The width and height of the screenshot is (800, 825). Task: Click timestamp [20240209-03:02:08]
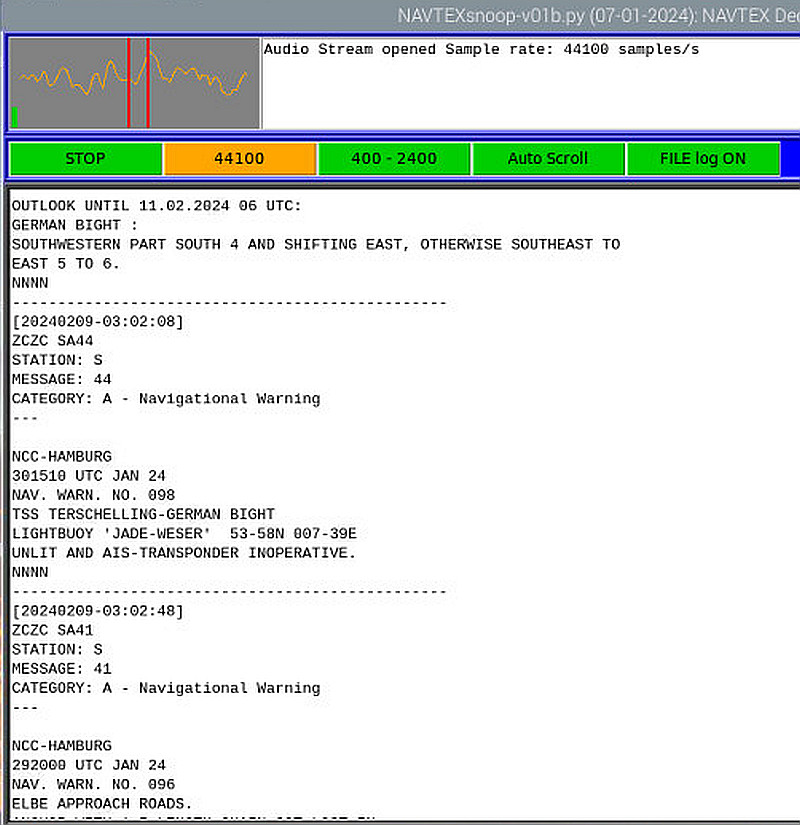click(98, 321)
